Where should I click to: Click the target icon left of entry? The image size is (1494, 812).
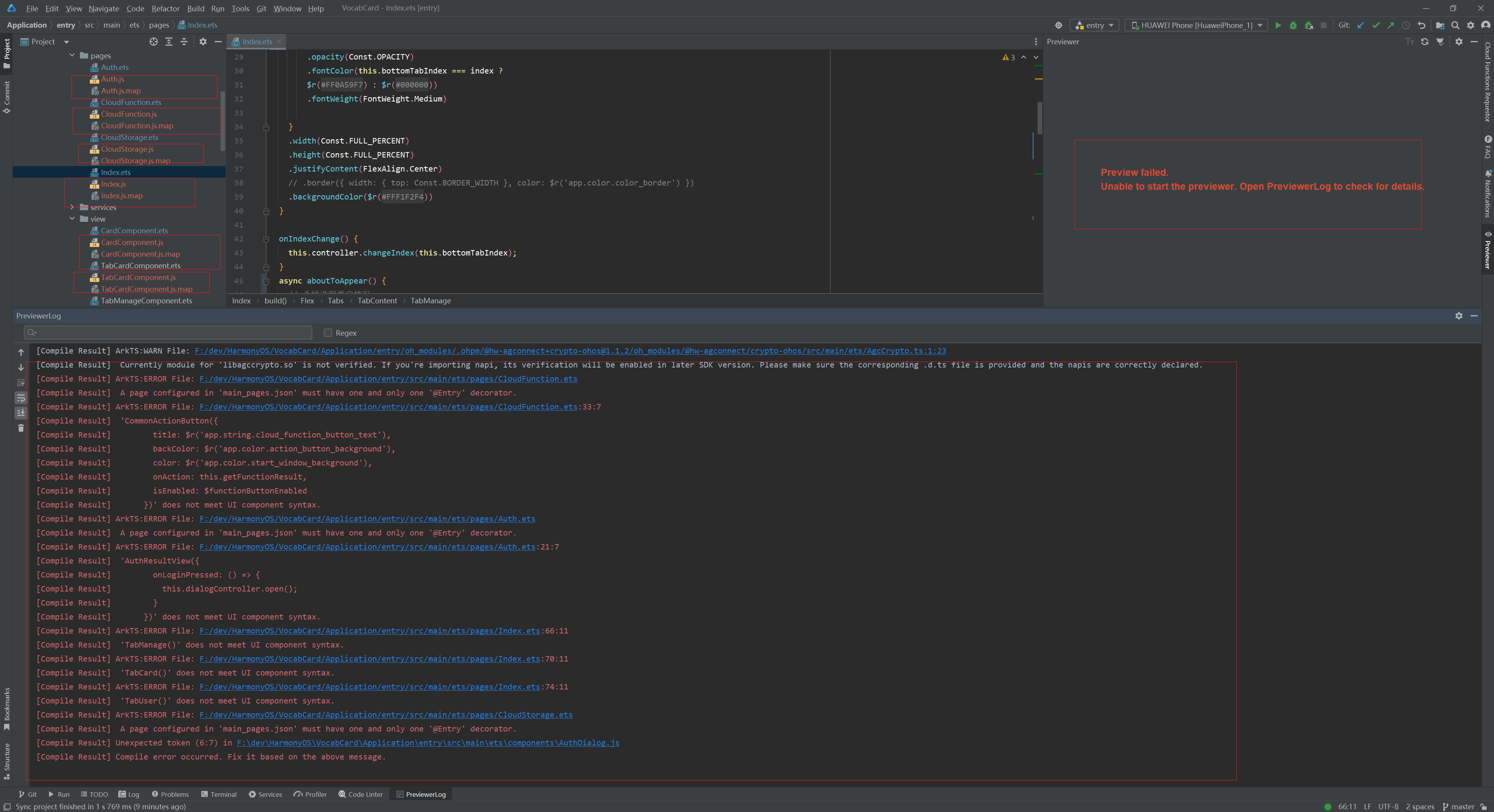click(1058, 25)
